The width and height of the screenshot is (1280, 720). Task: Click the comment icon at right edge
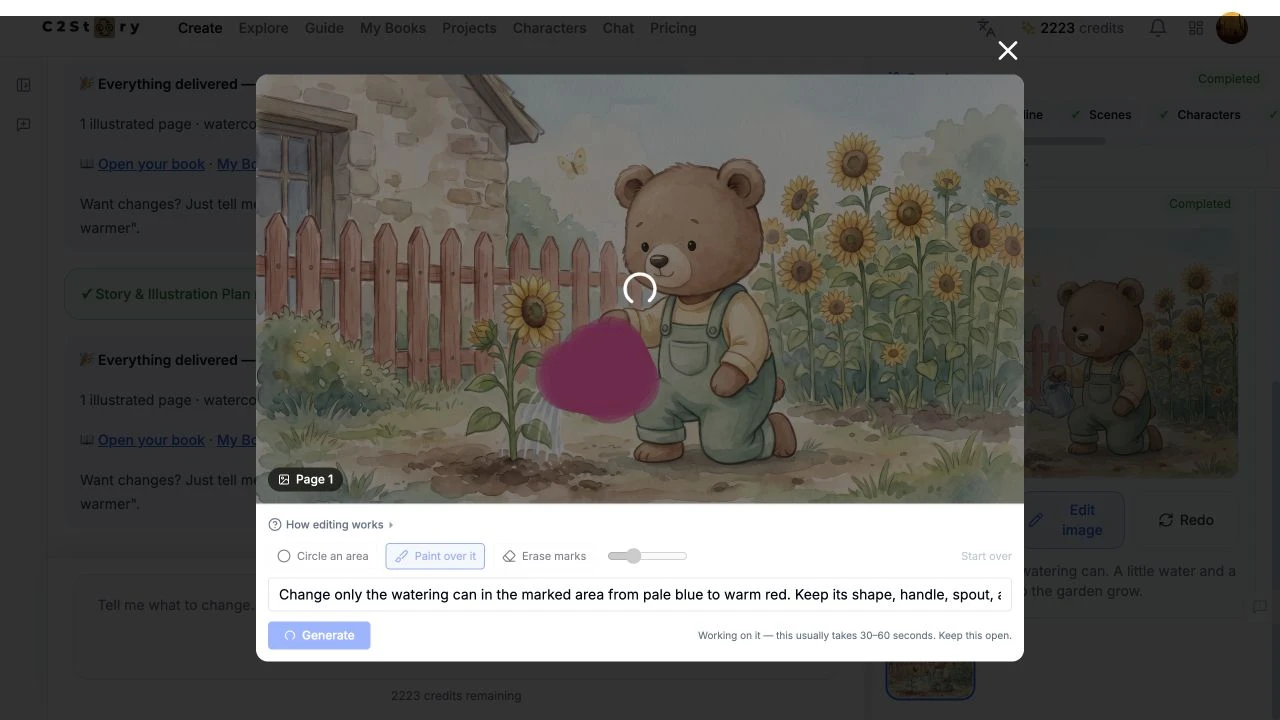[x=1260, y=606]
